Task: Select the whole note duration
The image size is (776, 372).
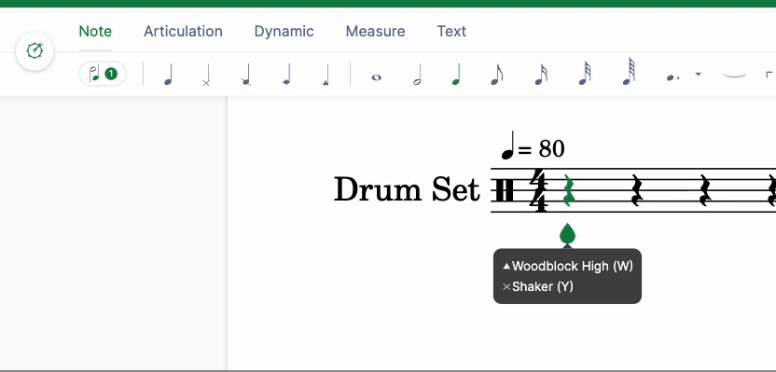Action: click(376, 77)
